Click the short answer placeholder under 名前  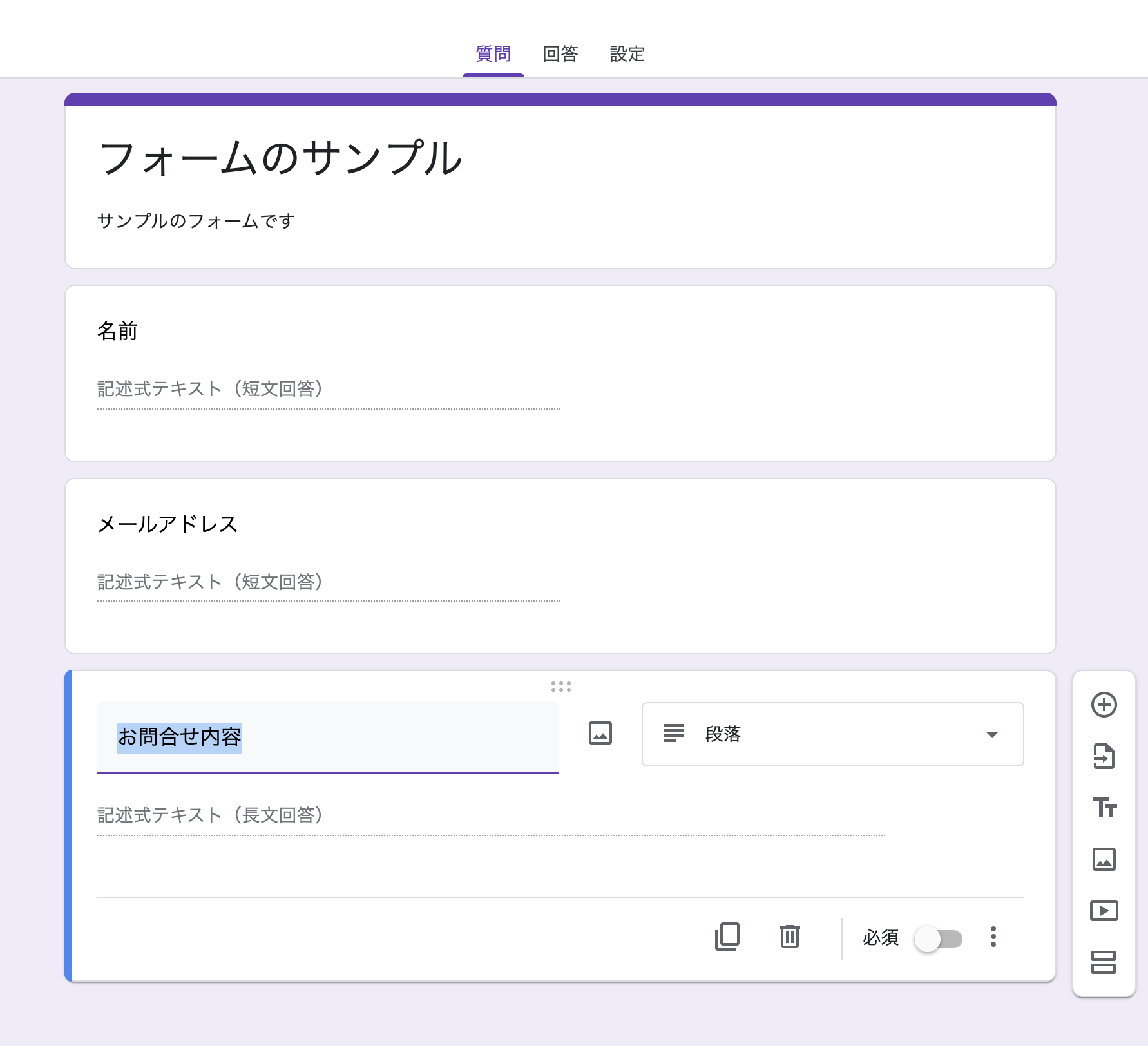(x=210, y=388)
